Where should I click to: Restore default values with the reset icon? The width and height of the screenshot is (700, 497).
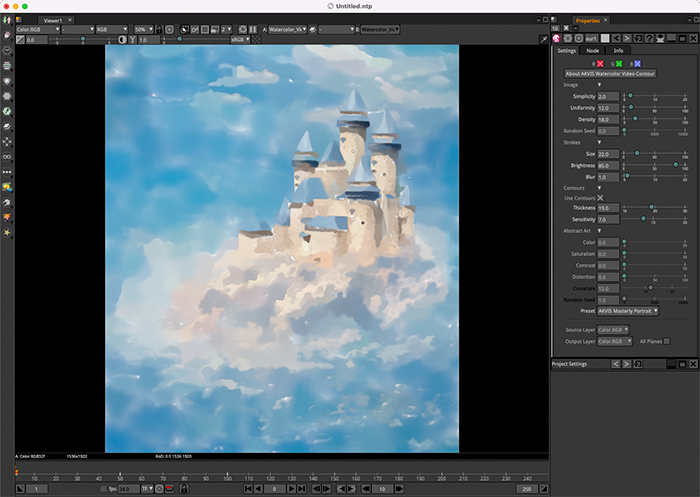pyautogui.click(x=638, y=38)
